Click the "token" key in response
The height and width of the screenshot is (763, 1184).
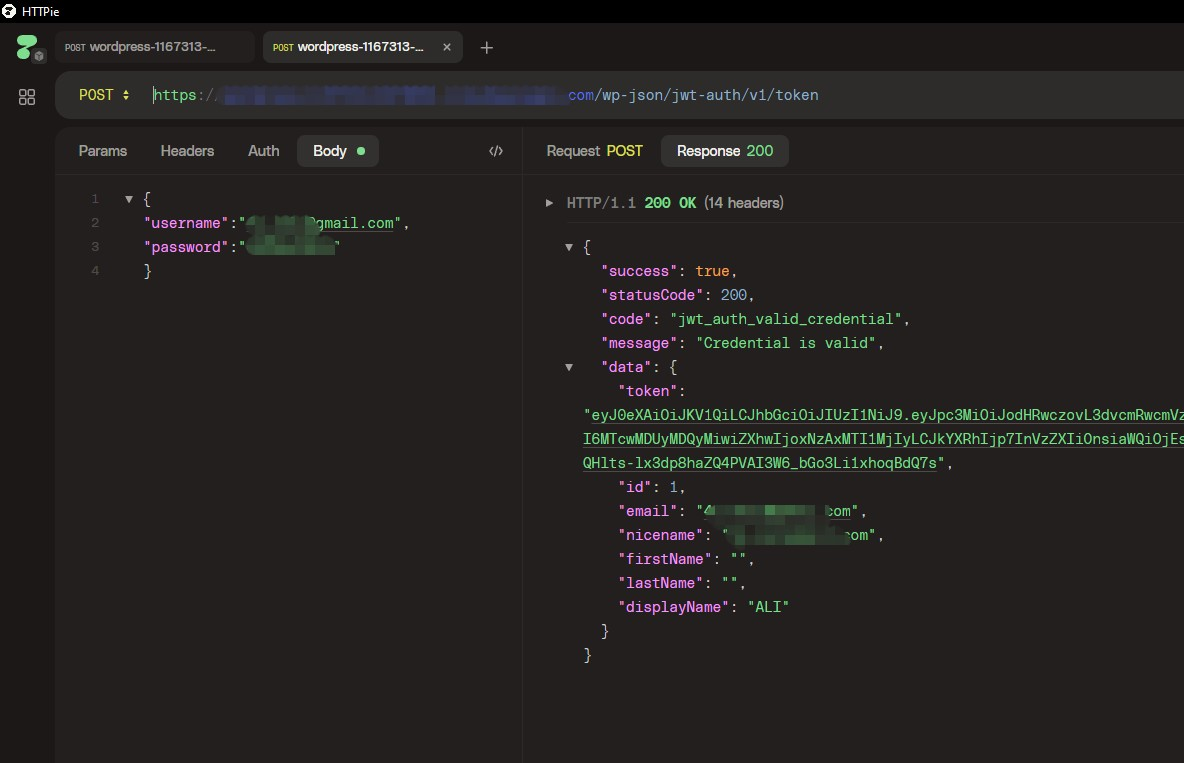[x=648, y=391]
